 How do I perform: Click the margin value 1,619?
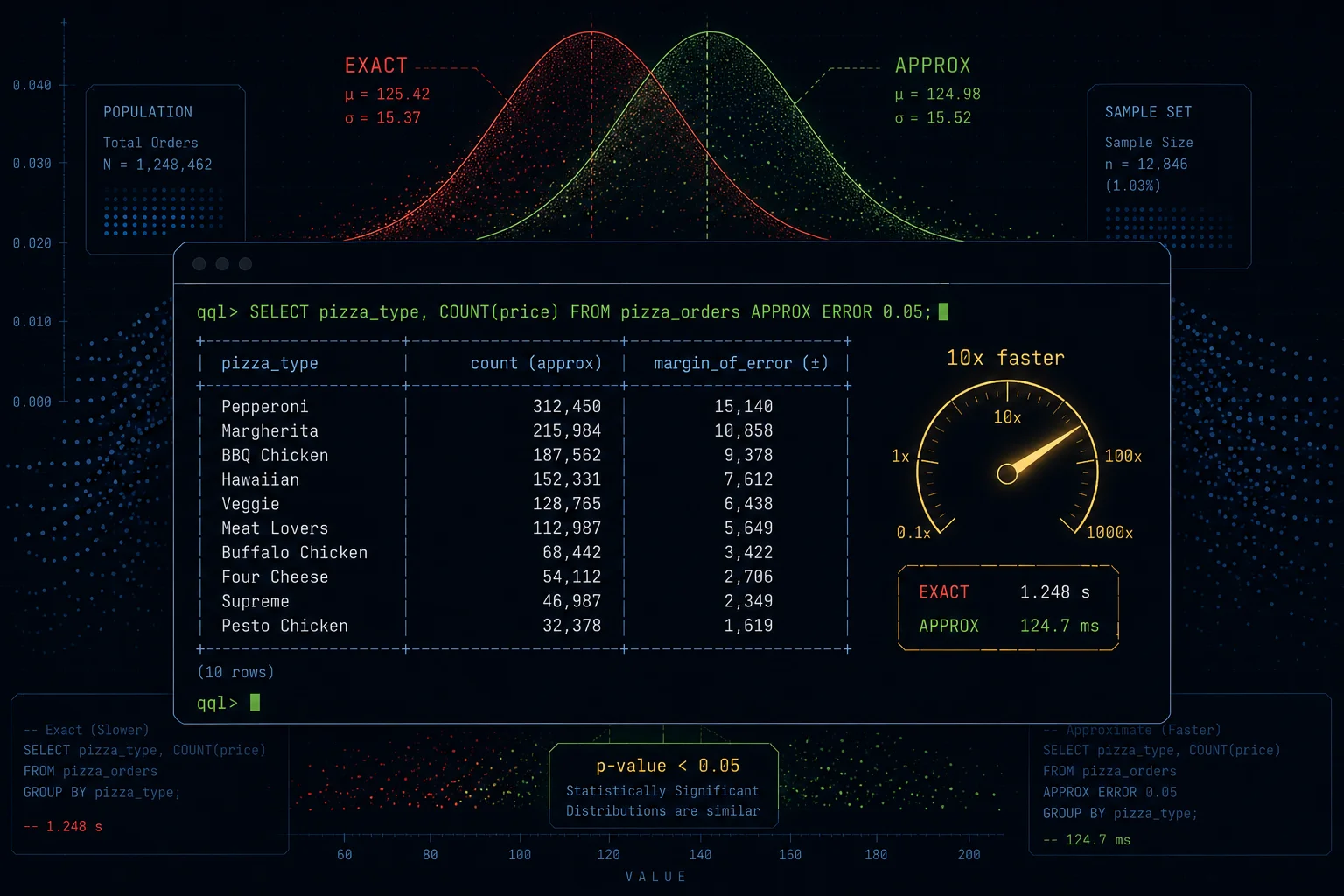coord(748,626)
